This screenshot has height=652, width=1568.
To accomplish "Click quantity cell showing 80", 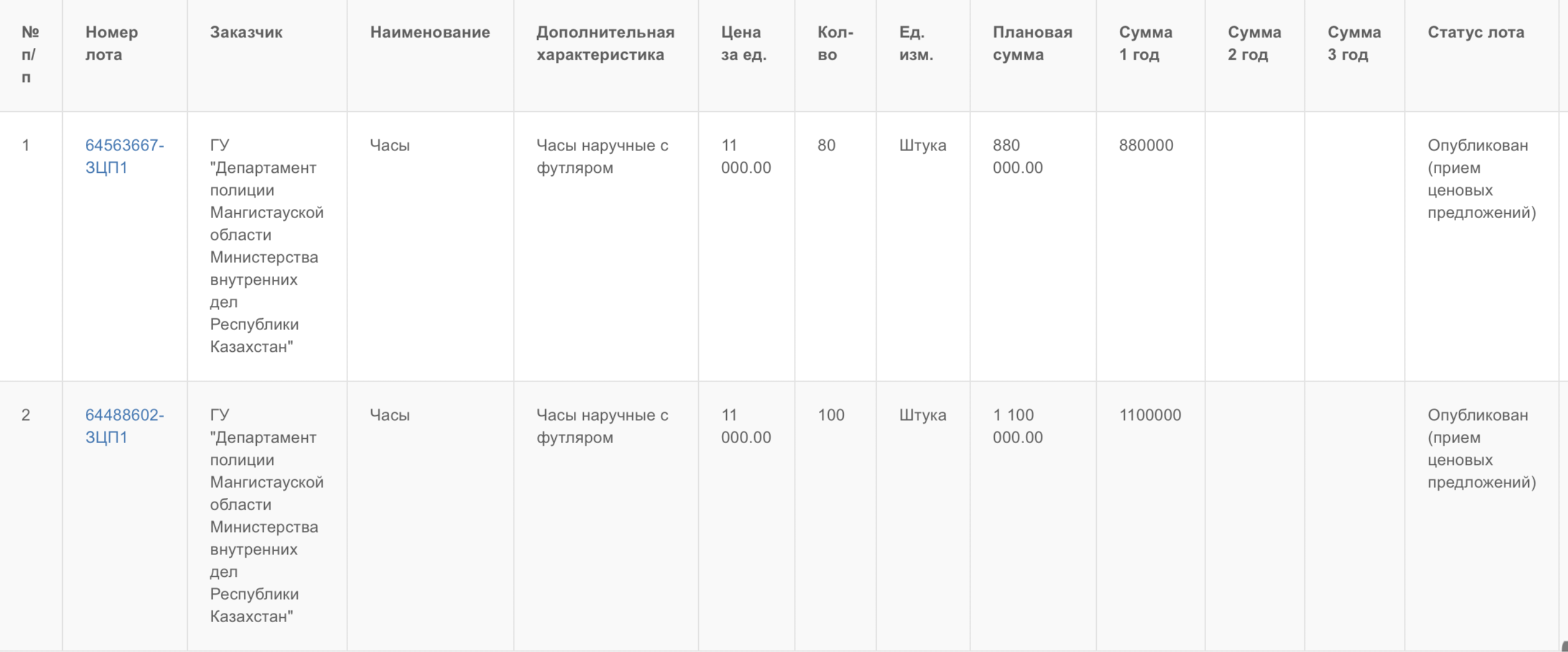I will pyautogui.click(x=826, y=145).
